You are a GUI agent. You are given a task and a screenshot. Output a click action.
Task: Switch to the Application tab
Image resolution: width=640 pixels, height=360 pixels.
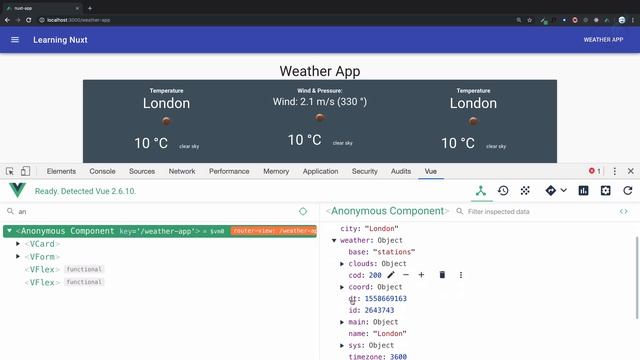(x=320, y=171)
